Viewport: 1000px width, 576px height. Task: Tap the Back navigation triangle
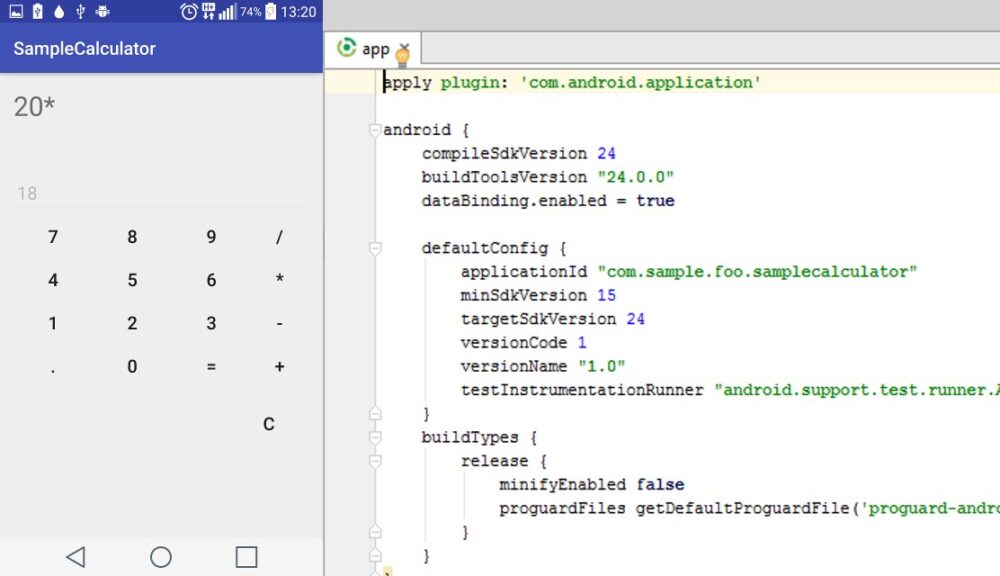[77, 556]
